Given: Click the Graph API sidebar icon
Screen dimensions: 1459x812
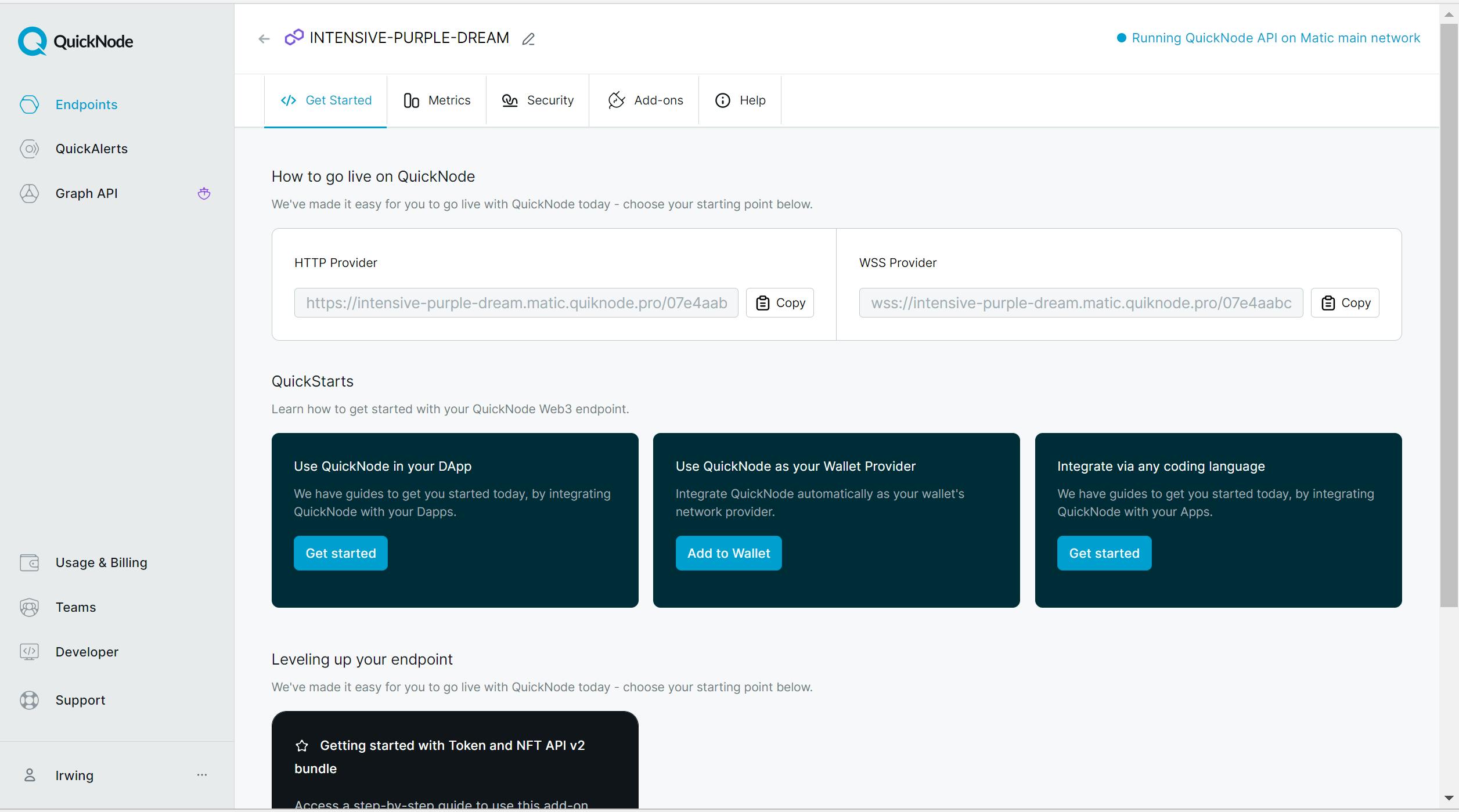Looking at the screenshot, I should [x=29, y=193].
